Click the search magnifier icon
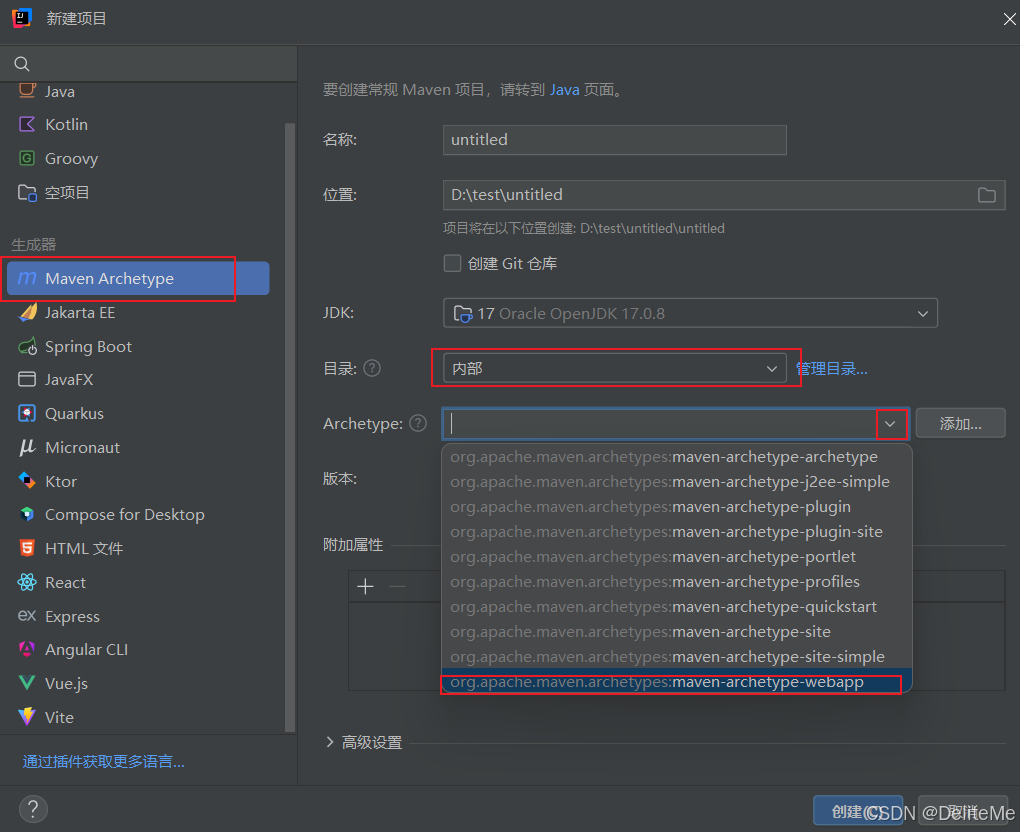This screenshot has height=832, width=1020. pyautogui.click(x=22, y=64)
